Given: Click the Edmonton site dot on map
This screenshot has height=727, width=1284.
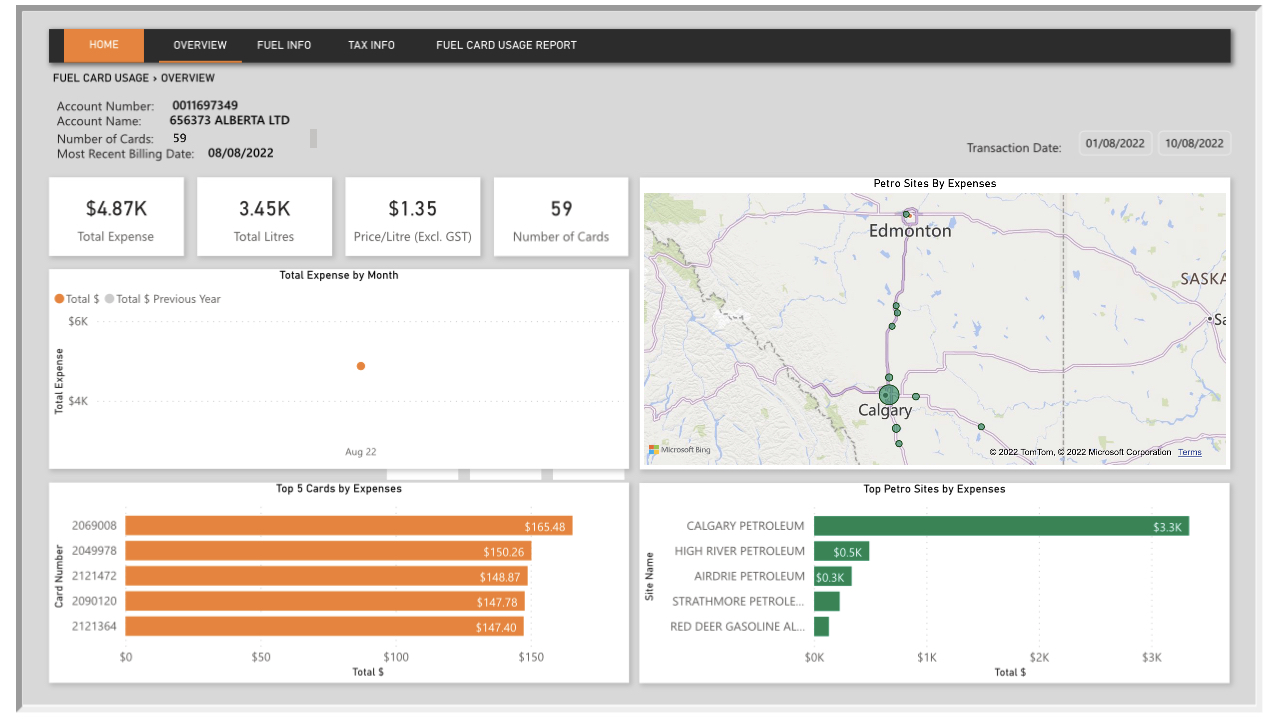Looking at the screenshot, I should (x=906, y=214).
